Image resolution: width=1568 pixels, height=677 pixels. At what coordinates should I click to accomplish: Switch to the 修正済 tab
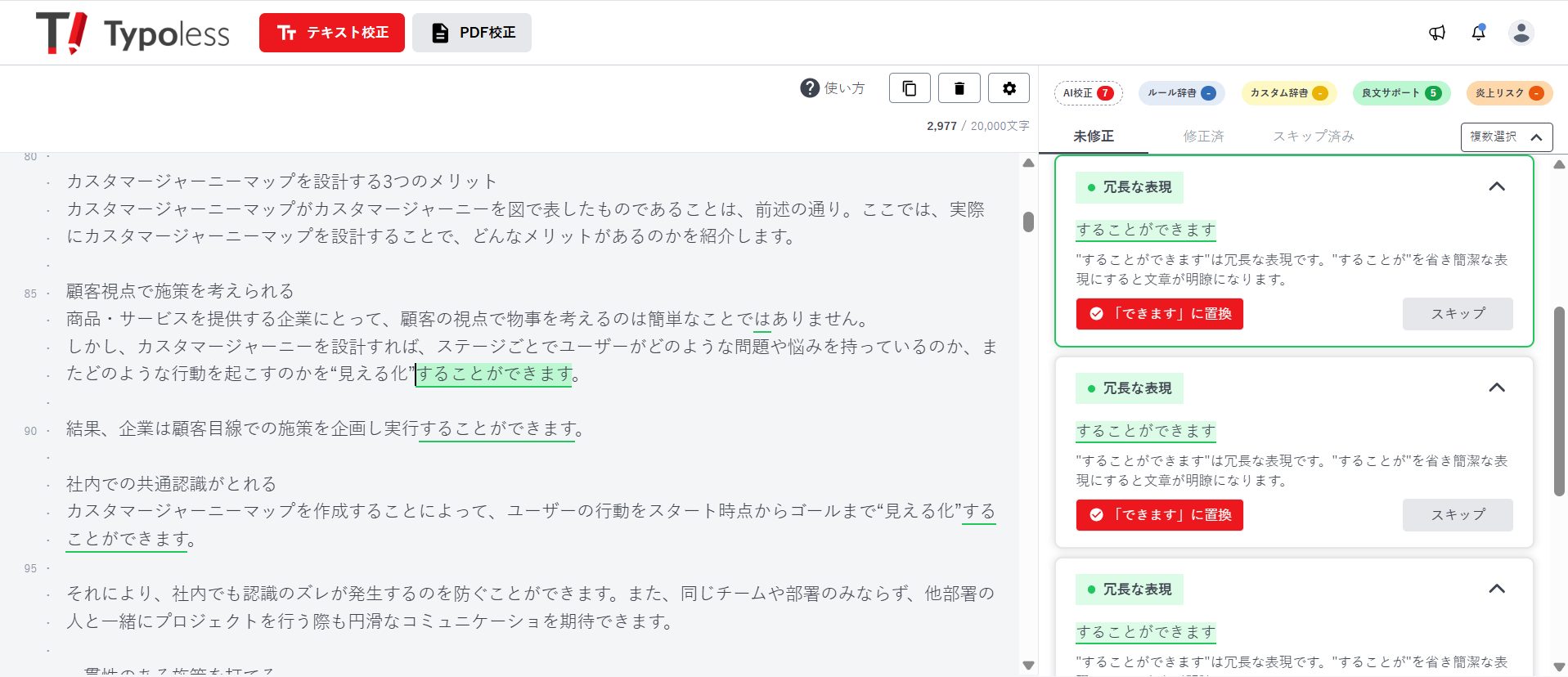coord(1203,137)
